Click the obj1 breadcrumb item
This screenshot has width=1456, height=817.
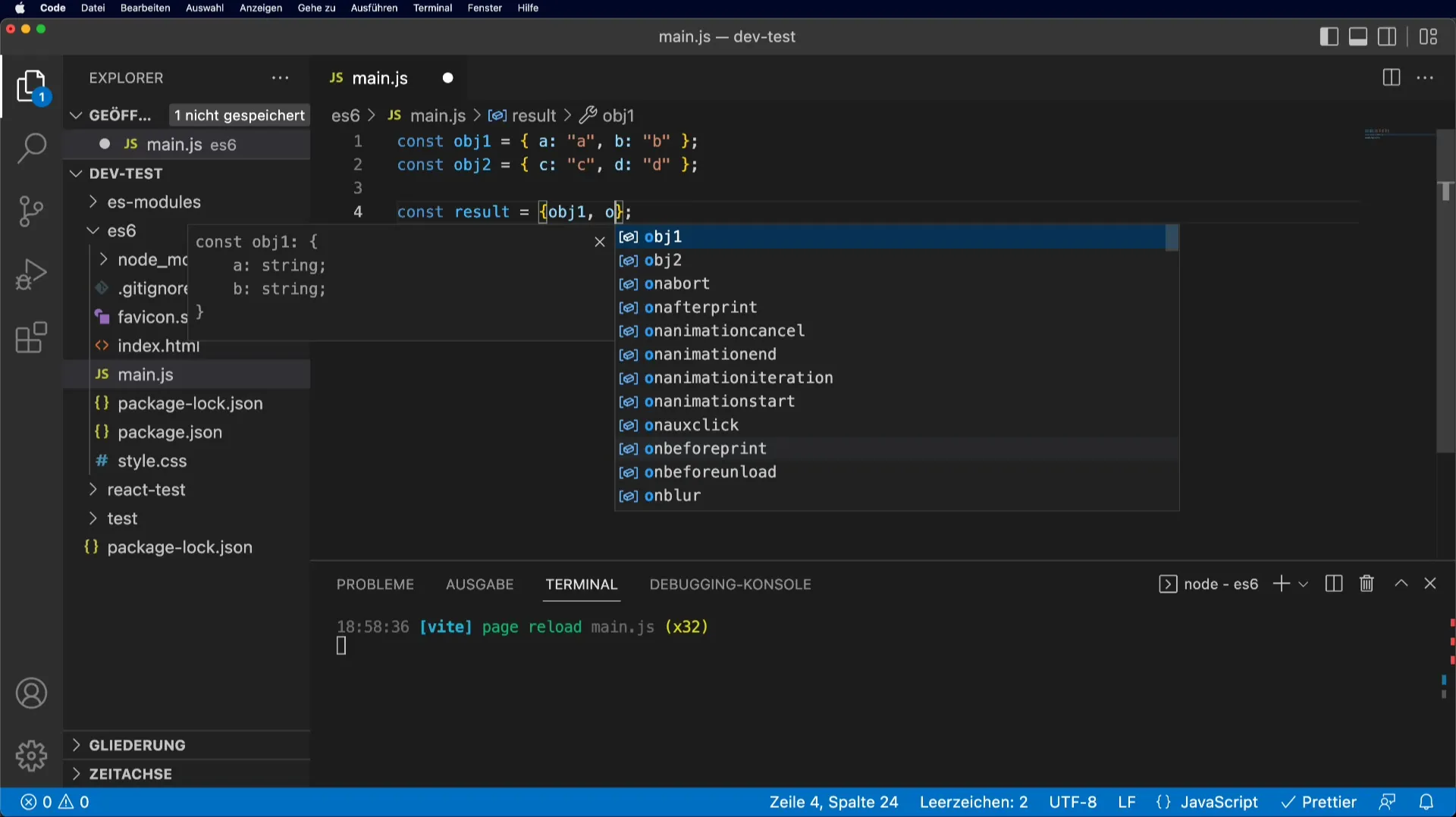click(607, 115)
